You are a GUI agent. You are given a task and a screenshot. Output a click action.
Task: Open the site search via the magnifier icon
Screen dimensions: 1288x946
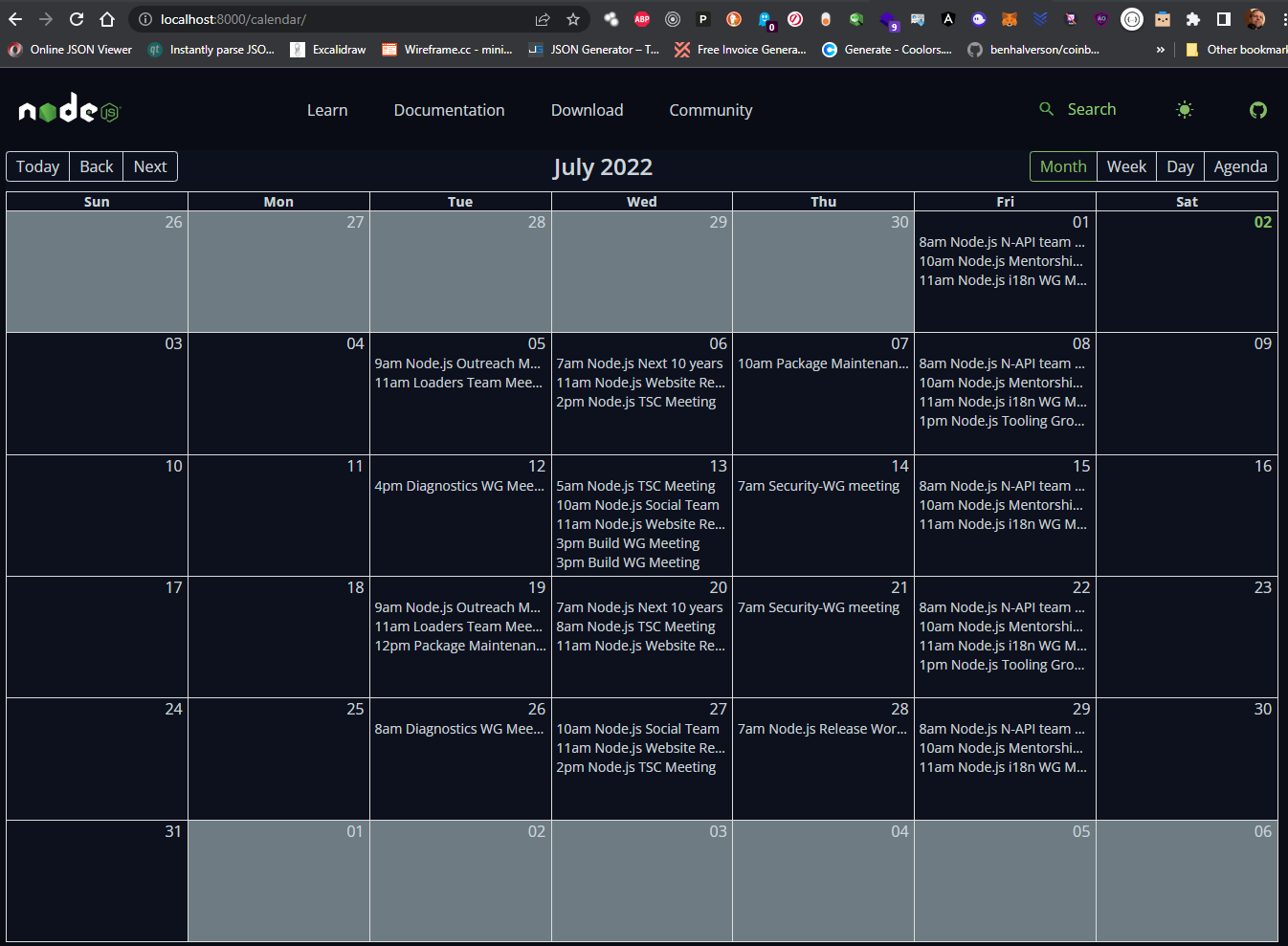1046,109
